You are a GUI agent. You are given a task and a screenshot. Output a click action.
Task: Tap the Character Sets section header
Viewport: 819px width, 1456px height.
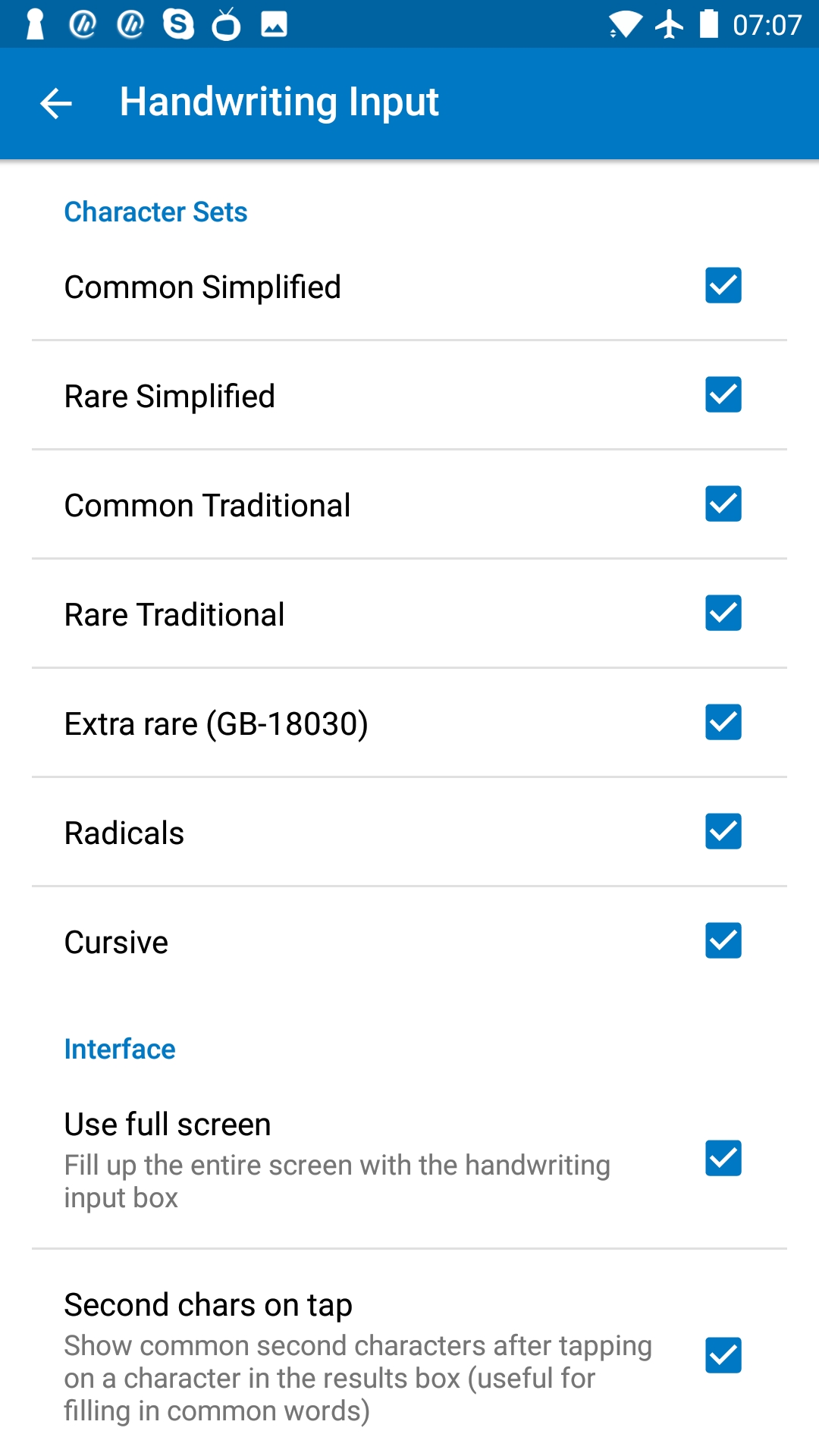tap(155, 212)
